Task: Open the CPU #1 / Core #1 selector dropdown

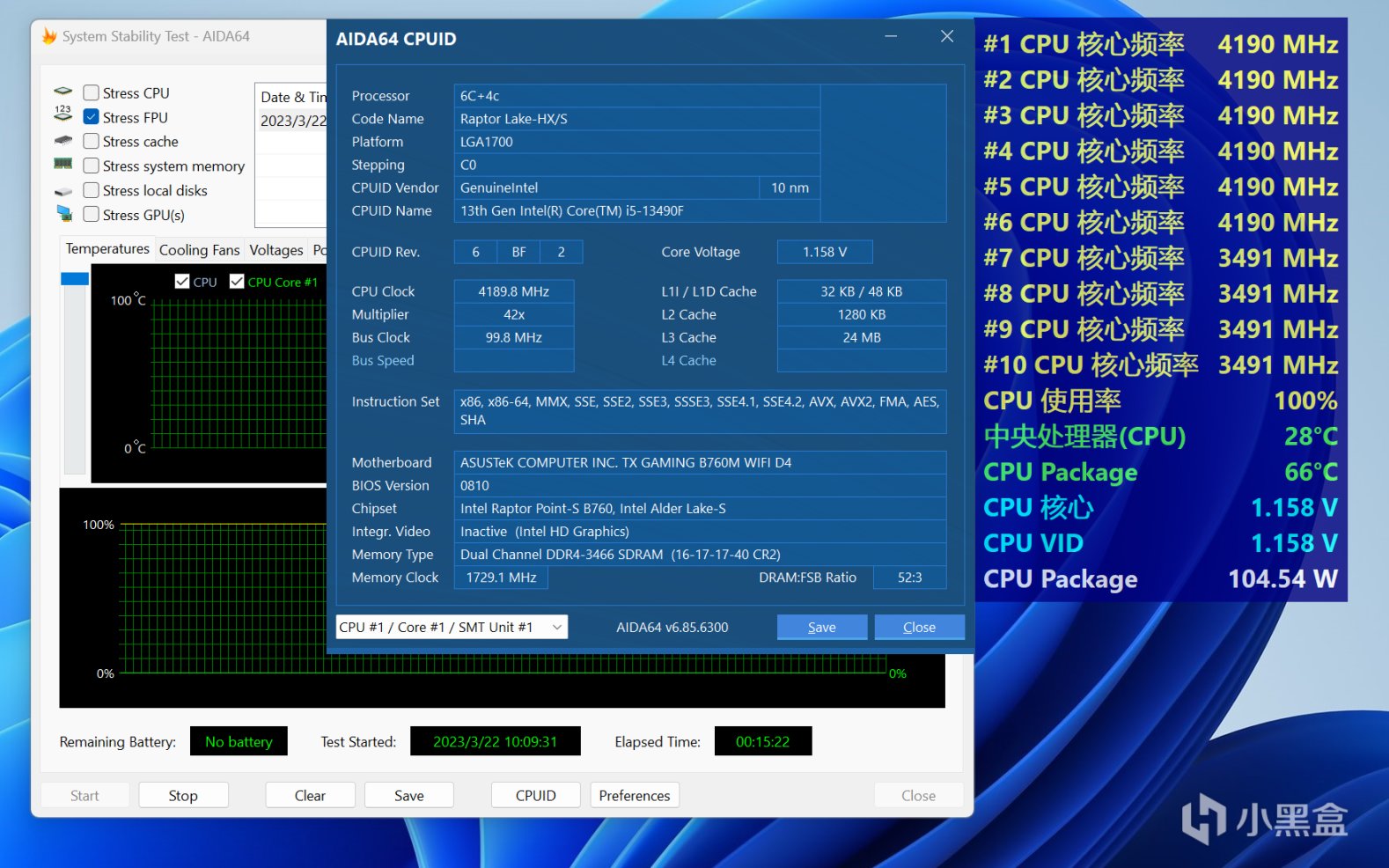Action: 452,627
